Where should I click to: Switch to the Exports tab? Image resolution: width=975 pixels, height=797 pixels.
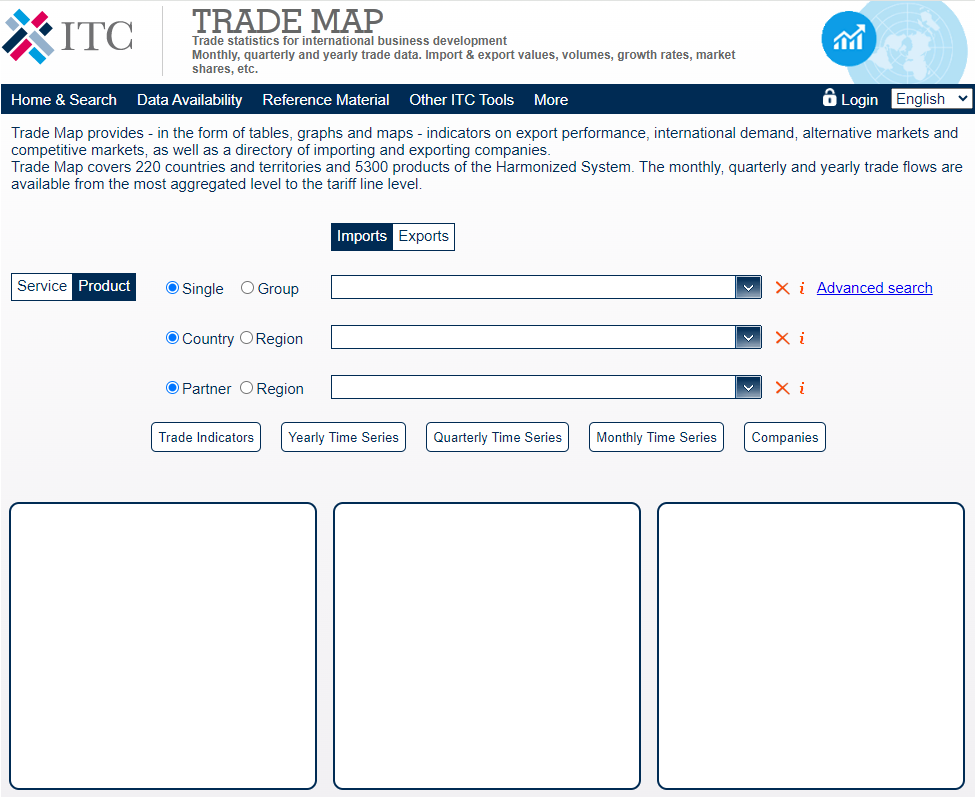(423, 237)
